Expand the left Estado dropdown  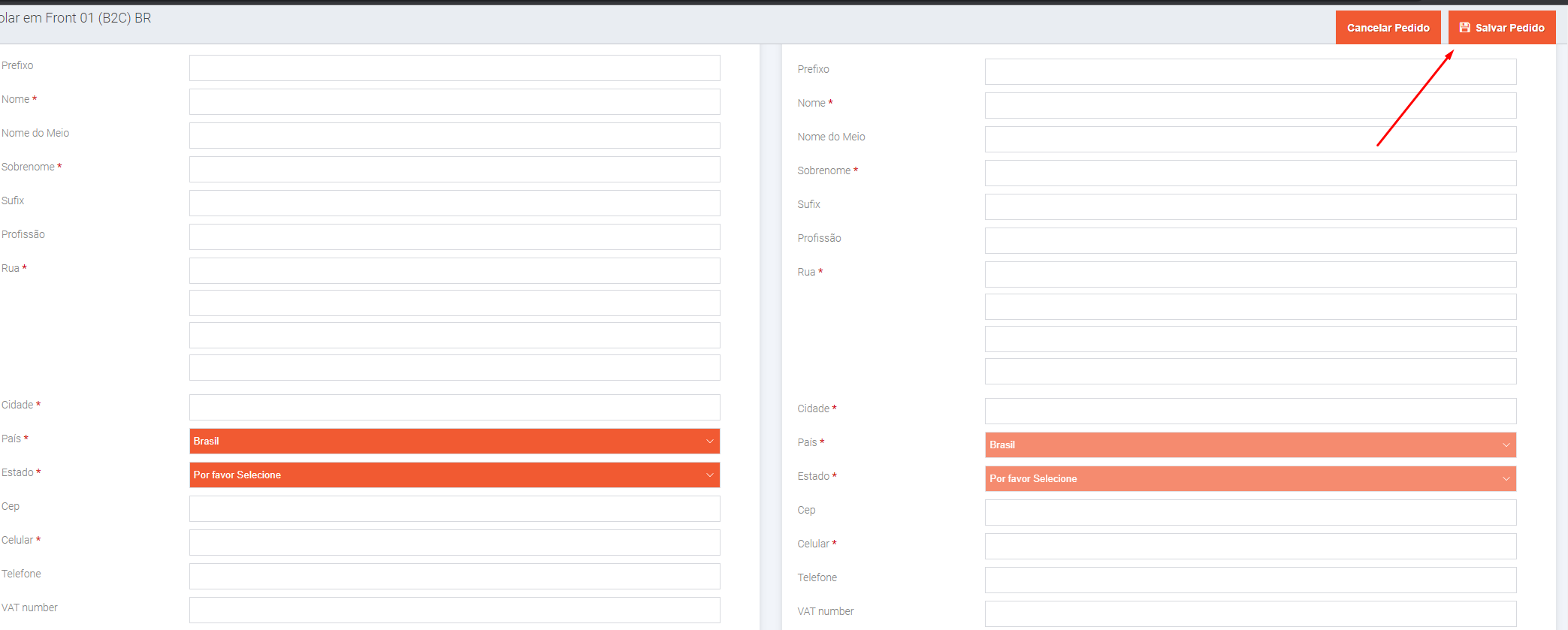point(454,475)
